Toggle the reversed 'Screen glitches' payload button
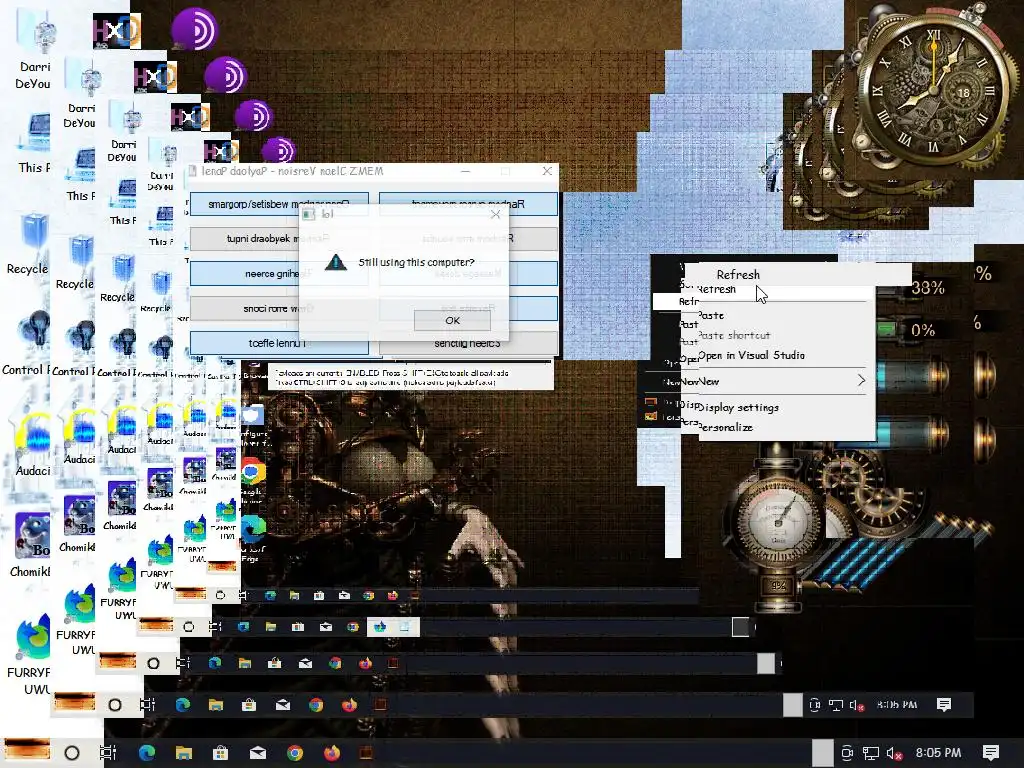The image size is (1024, 768). (468, 344)
